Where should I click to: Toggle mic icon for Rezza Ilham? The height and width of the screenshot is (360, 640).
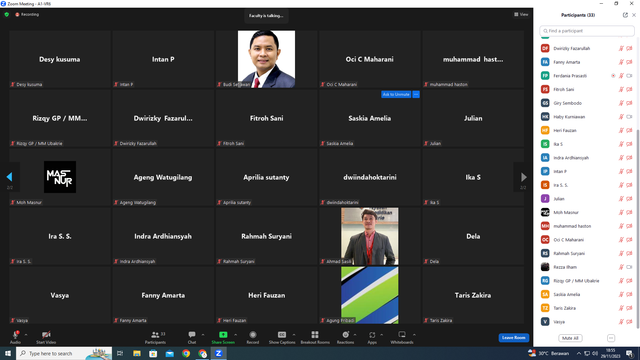pyautogui.click(x=621, y=267)
